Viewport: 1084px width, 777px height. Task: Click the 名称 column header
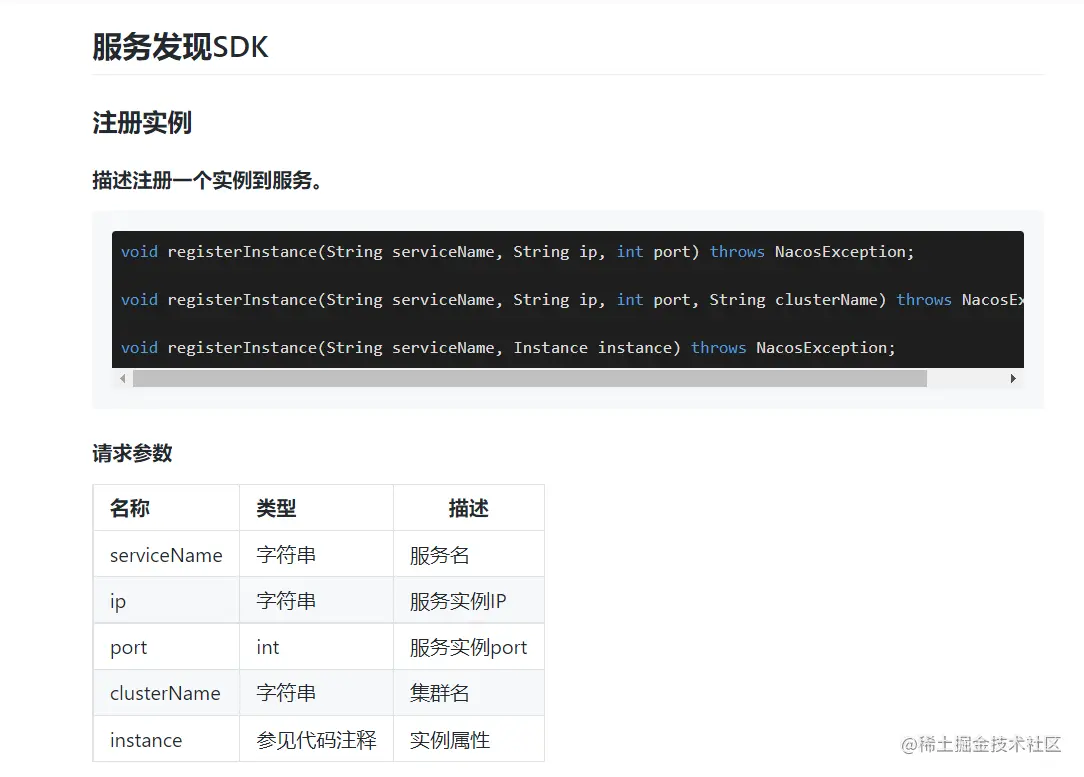tap(166, 508)
